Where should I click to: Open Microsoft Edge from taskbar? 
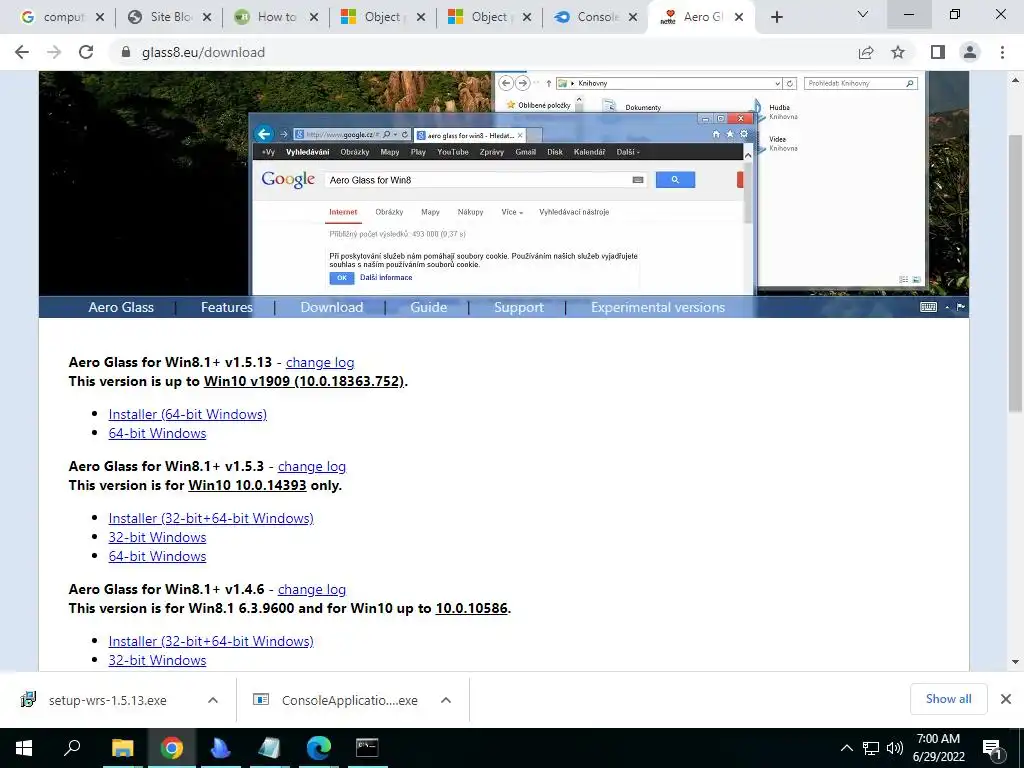319,748
